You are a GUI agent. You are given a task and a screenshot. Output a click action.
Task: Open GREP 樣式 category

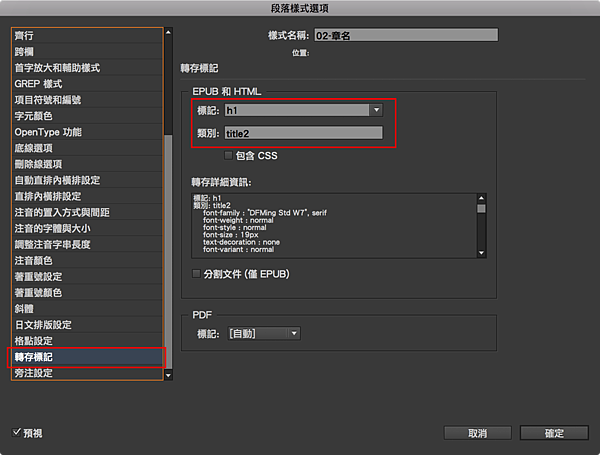pos(87,84)
